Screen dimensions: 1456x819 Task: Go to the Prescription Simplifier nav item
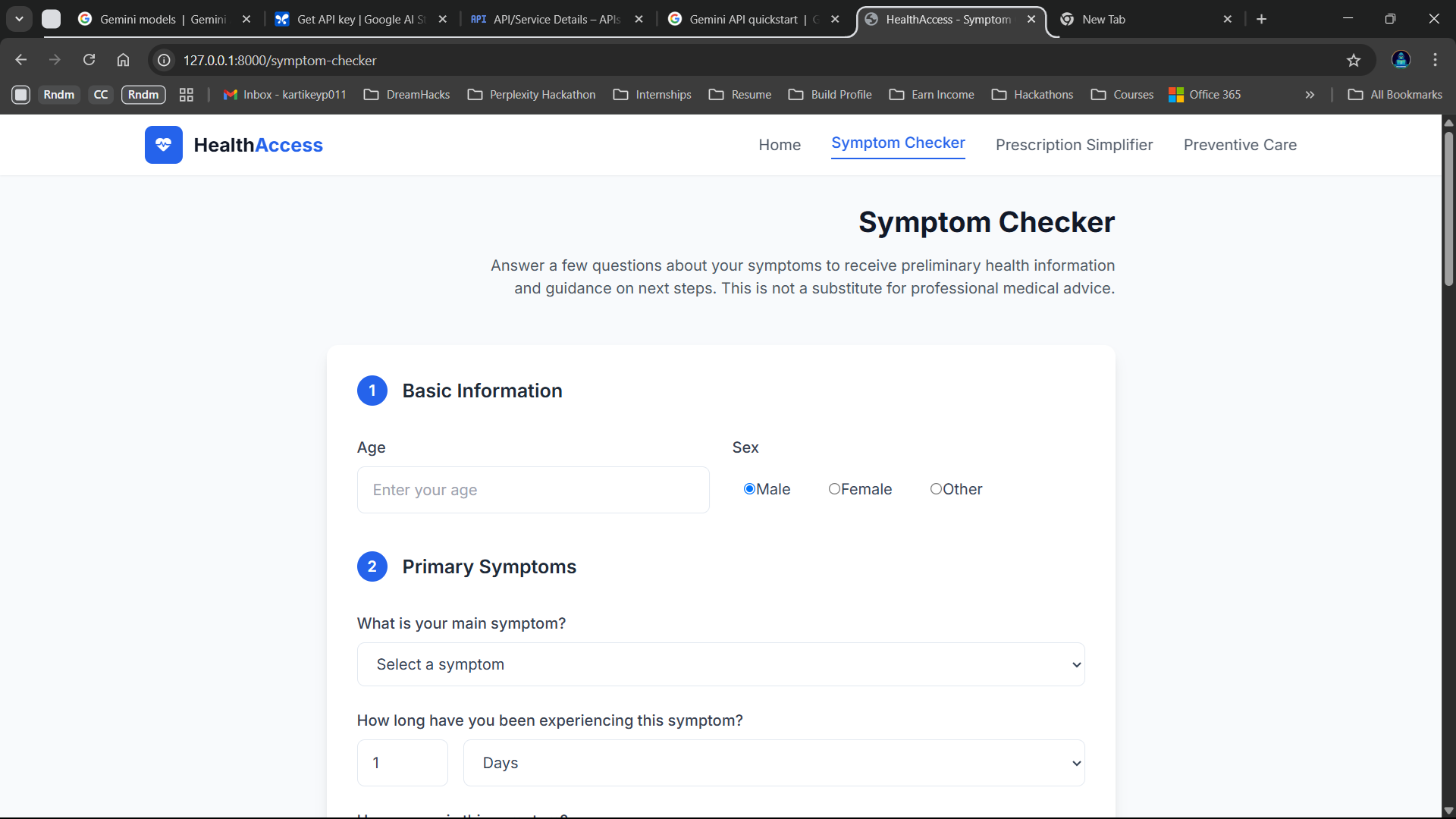pyautogui.click(x=1074, y=145)
